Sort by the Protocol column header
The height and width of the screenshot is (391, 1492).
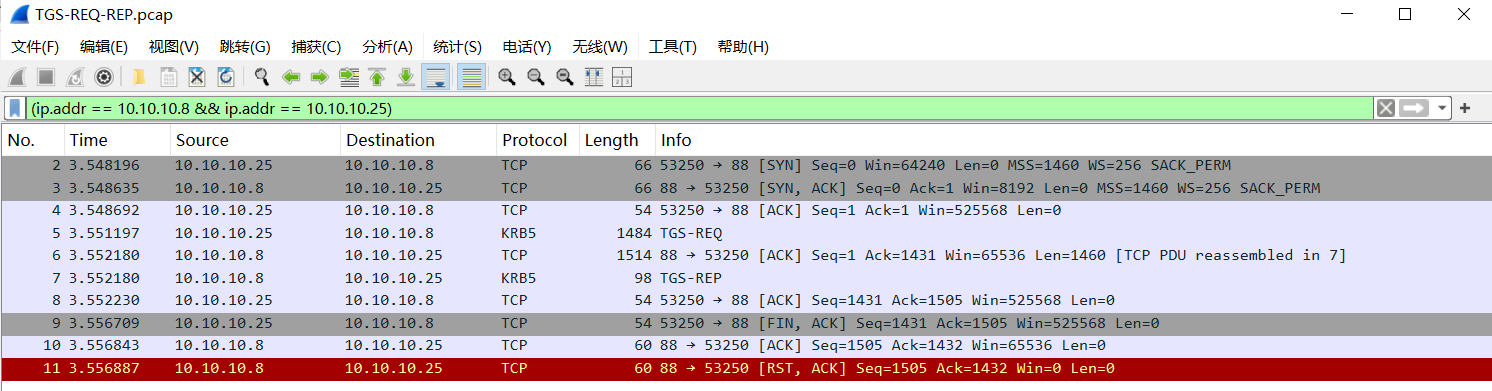[538, 140]
